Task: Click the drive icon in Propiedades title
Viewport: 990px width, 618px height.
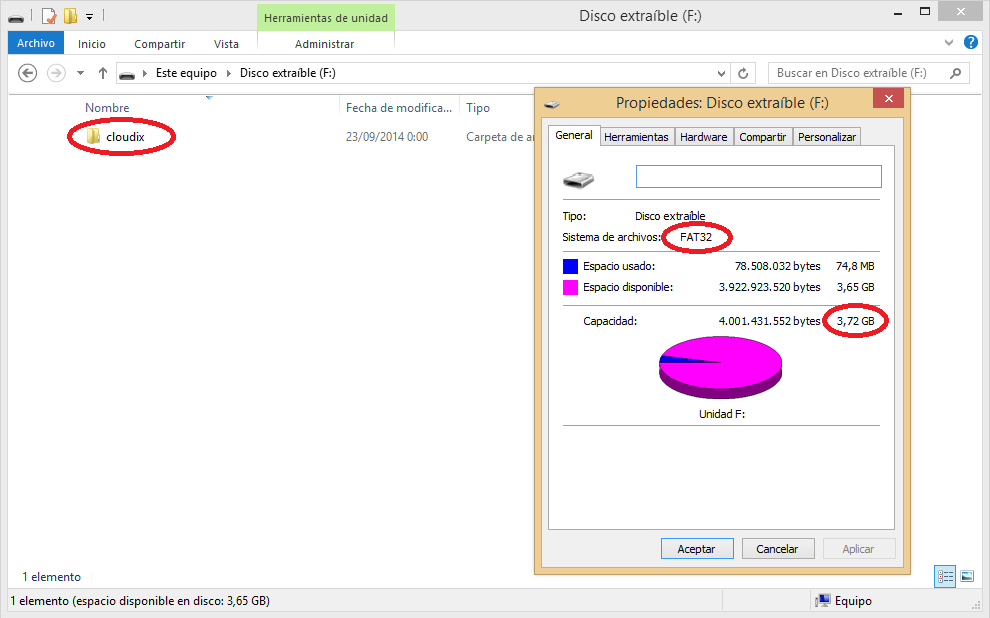Action: pos(552,104)
